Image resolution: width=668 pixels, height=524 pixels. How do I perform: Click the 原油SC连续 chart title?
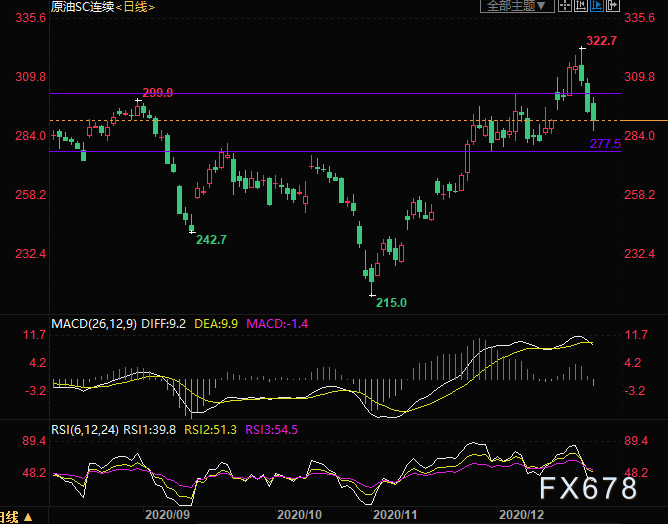83,6
